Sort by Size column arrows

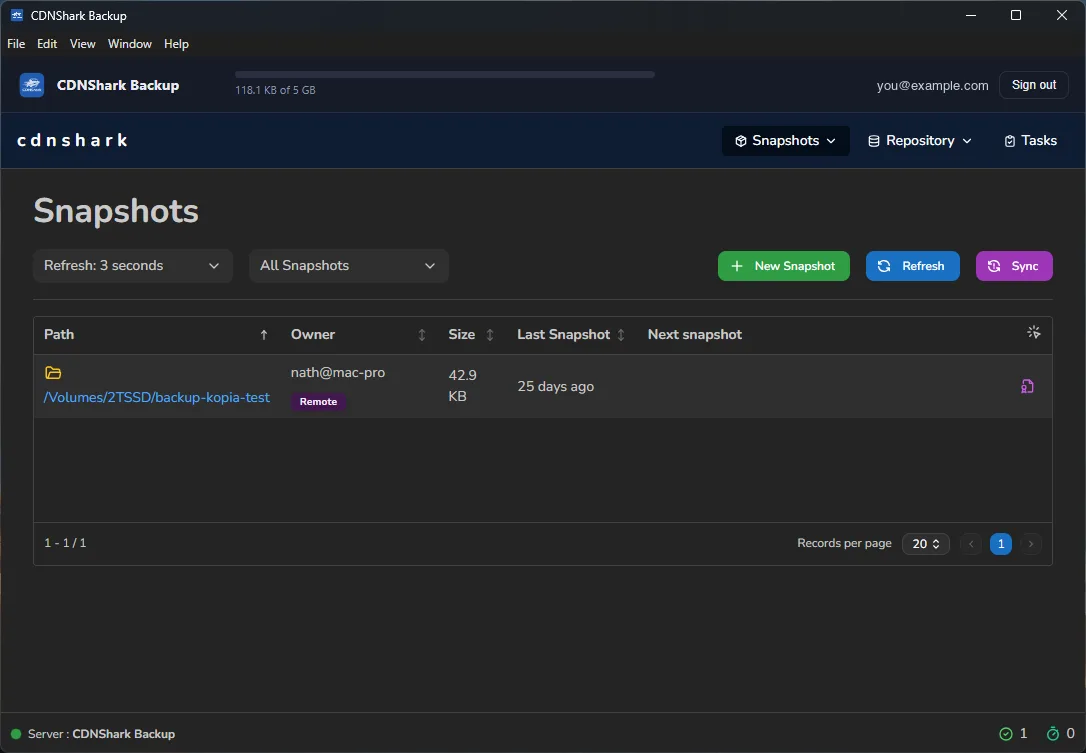(x=490, y=335)
